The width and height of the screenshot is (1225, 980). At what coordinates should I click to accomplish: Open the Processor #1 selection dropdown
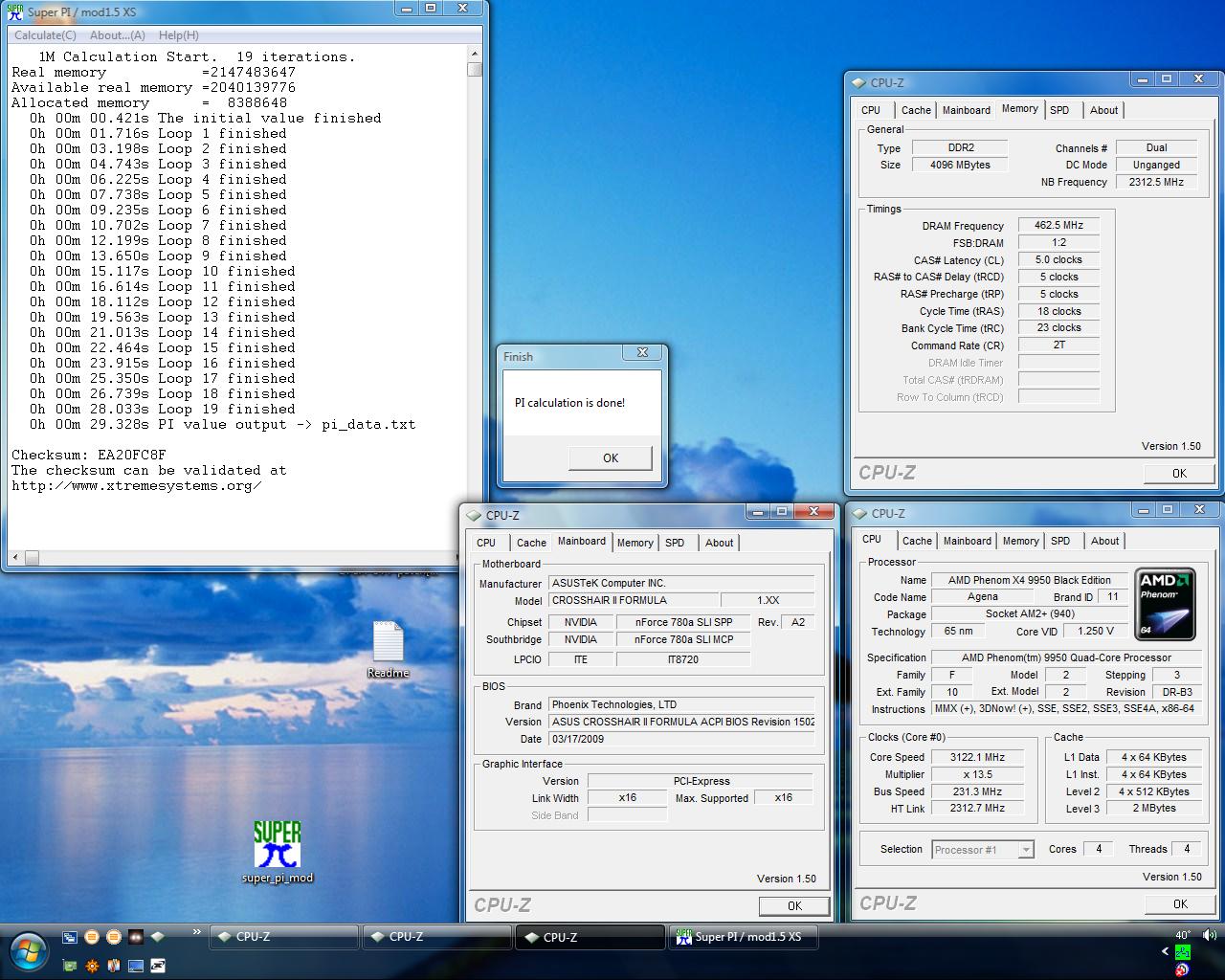tap(983, 850)
